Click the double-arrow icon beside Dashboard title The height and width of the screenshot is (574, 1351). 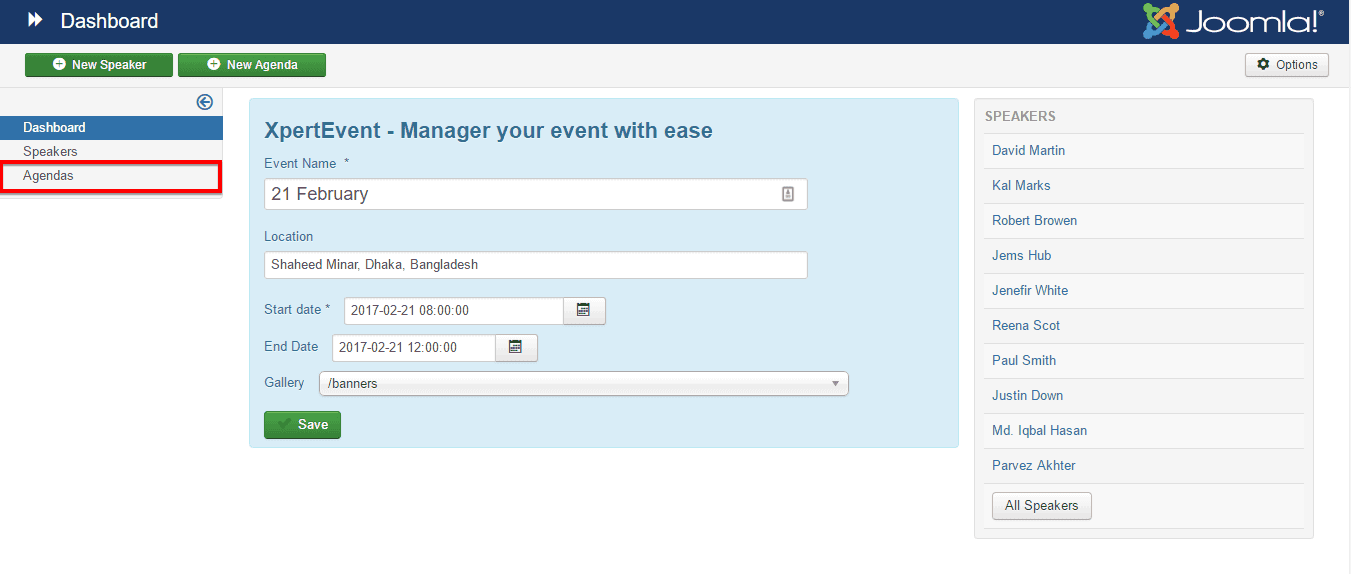(35, 20)
